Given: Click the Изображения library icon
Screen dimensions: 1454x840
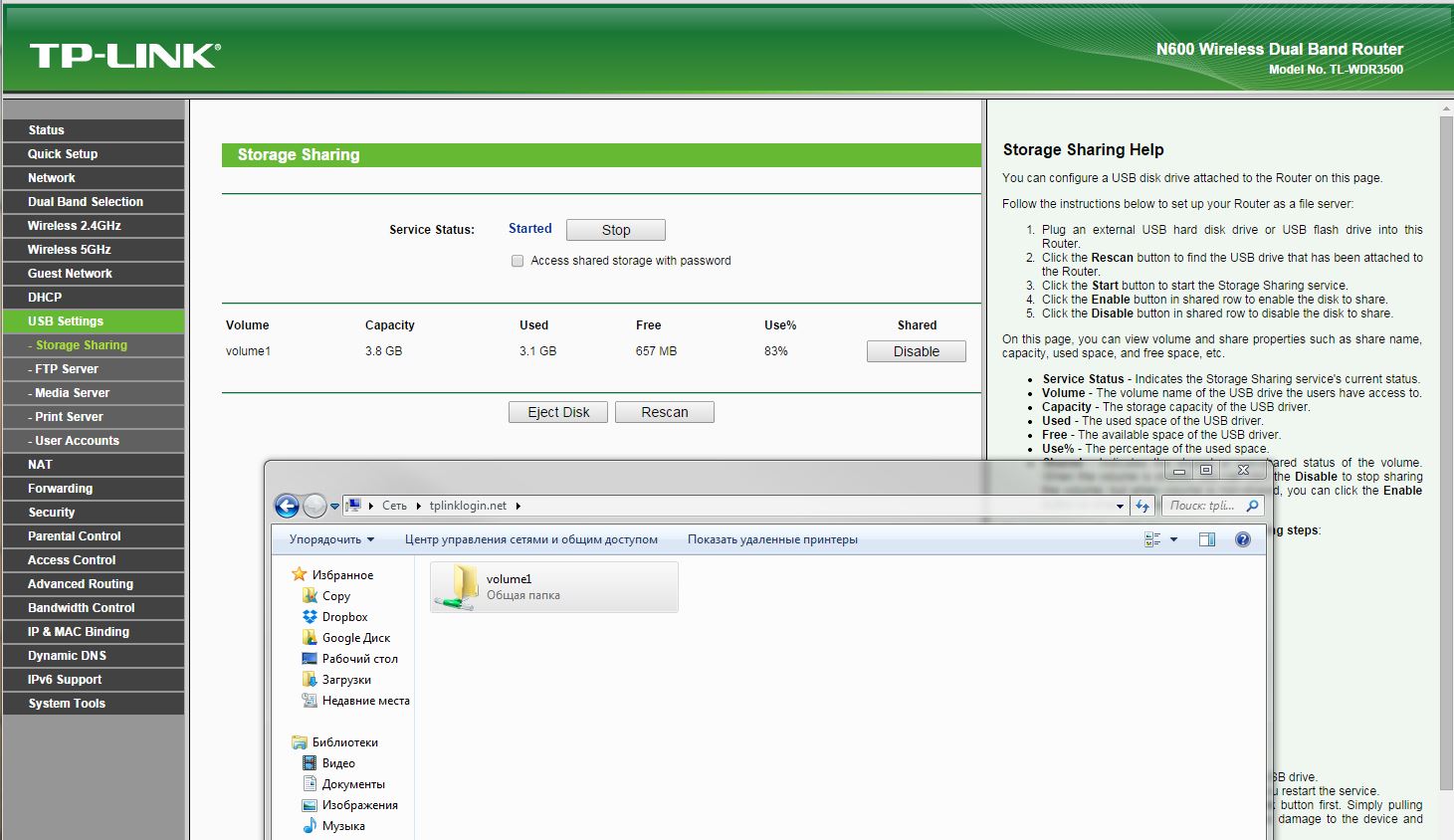Looking at the screenshot, I should tap(310, 804).
